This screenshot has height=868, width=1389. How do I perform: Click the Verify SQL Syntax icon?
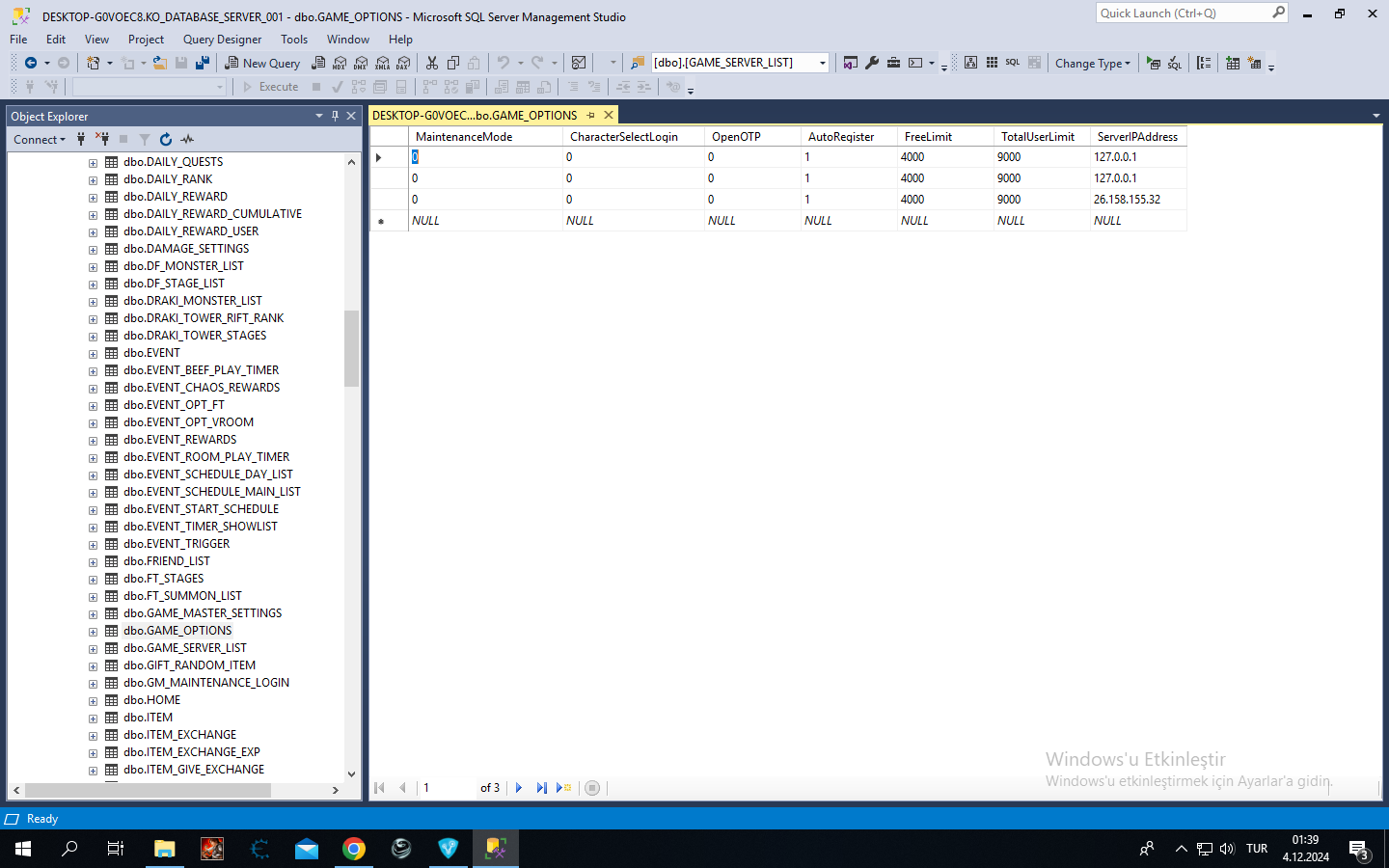tap(1174, 63)
